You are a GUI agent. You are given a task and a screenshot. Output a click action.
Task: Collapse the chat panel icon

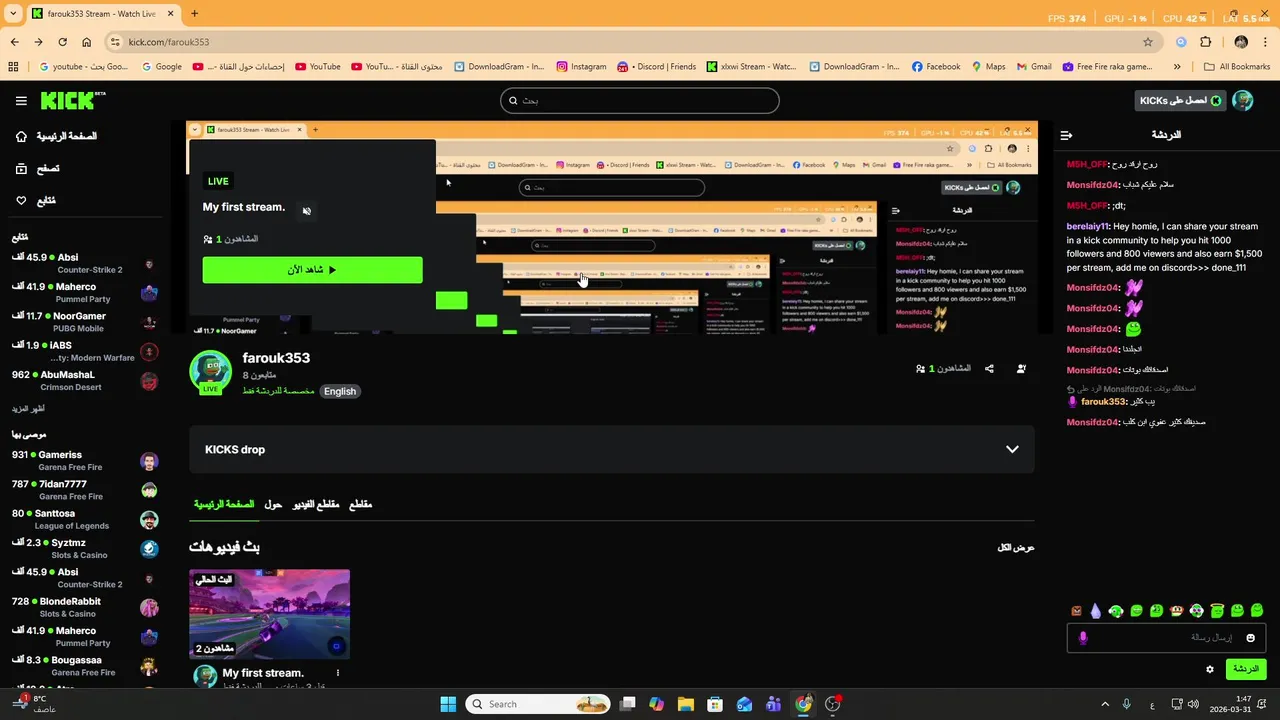click(1066, 135)
